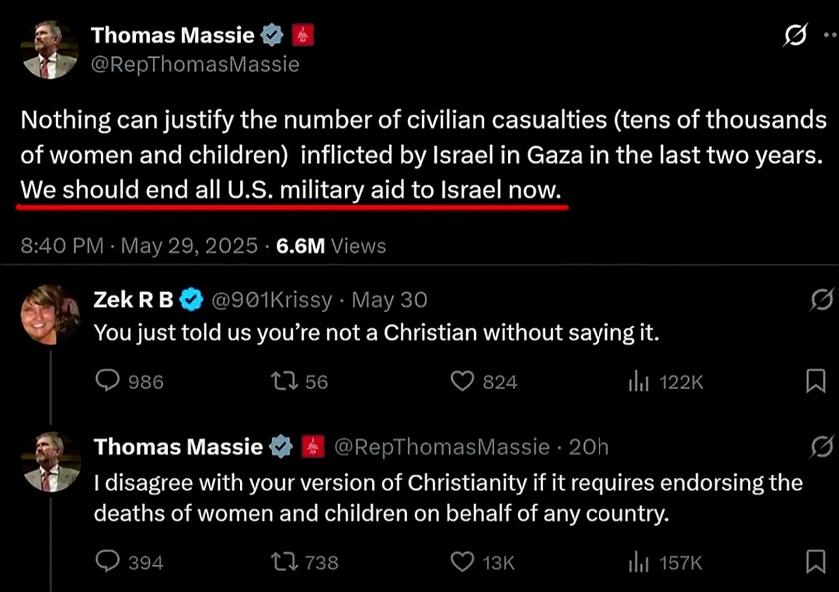Bookmark Zek R B's reply

815,381
